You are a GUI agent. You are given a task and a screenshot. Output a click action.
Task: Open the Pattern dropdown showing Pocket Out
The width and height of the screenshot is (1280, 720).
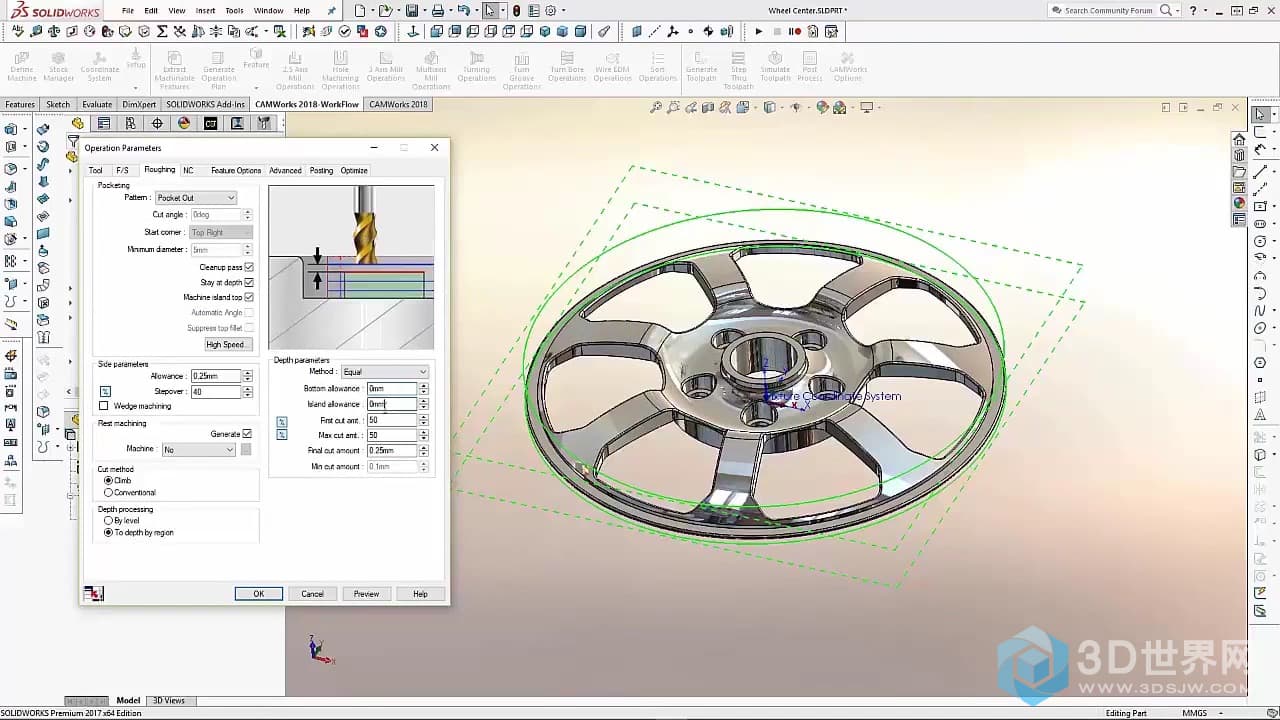pyautogui.click(x=196, y=198)
